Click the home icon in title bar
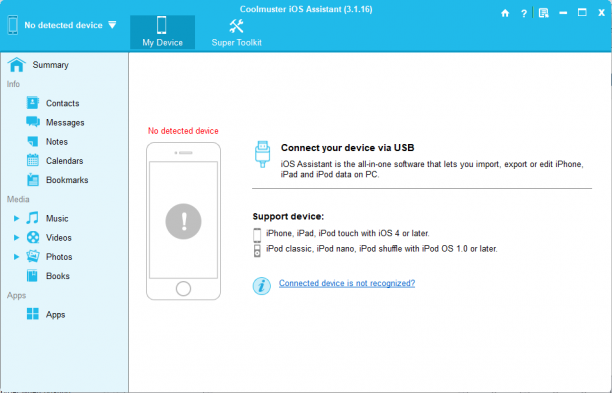Screen dimensions: 612x393 click(505, 13)
